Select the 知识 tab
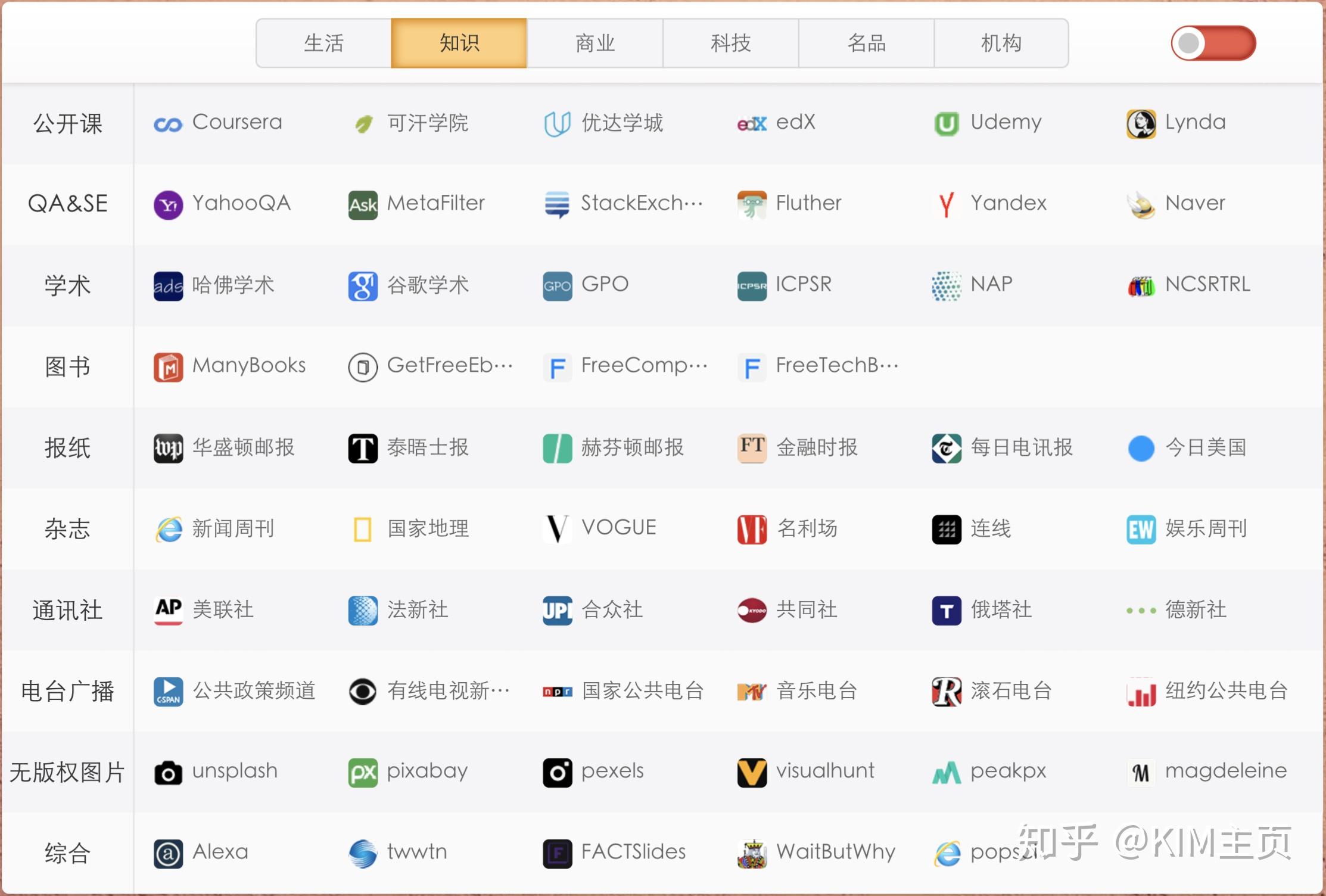Screen dimensions: 1326x896 click(x=459, y=43)
